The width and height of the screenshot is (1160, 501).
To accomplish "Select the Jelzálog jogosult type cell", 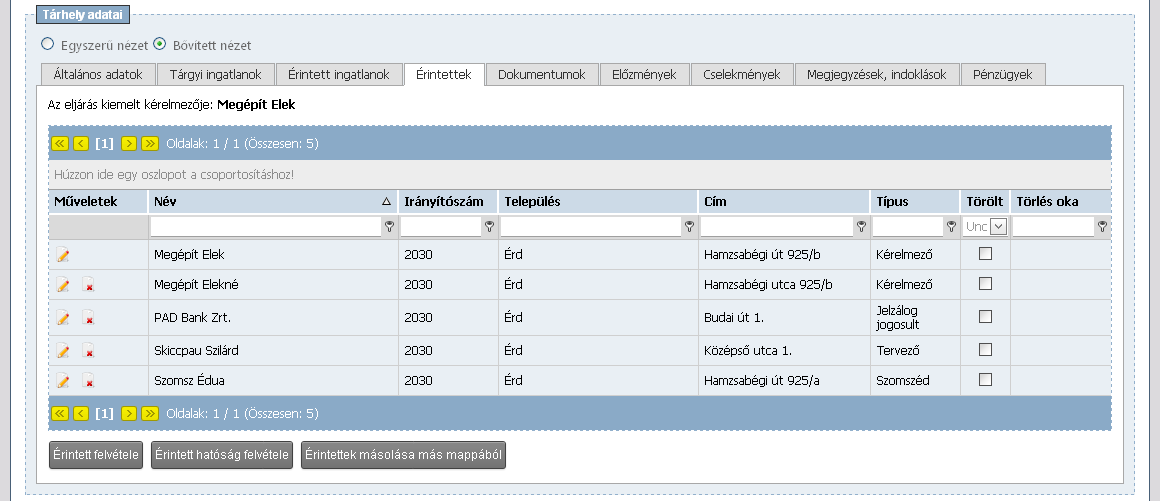I will point(914,317).
